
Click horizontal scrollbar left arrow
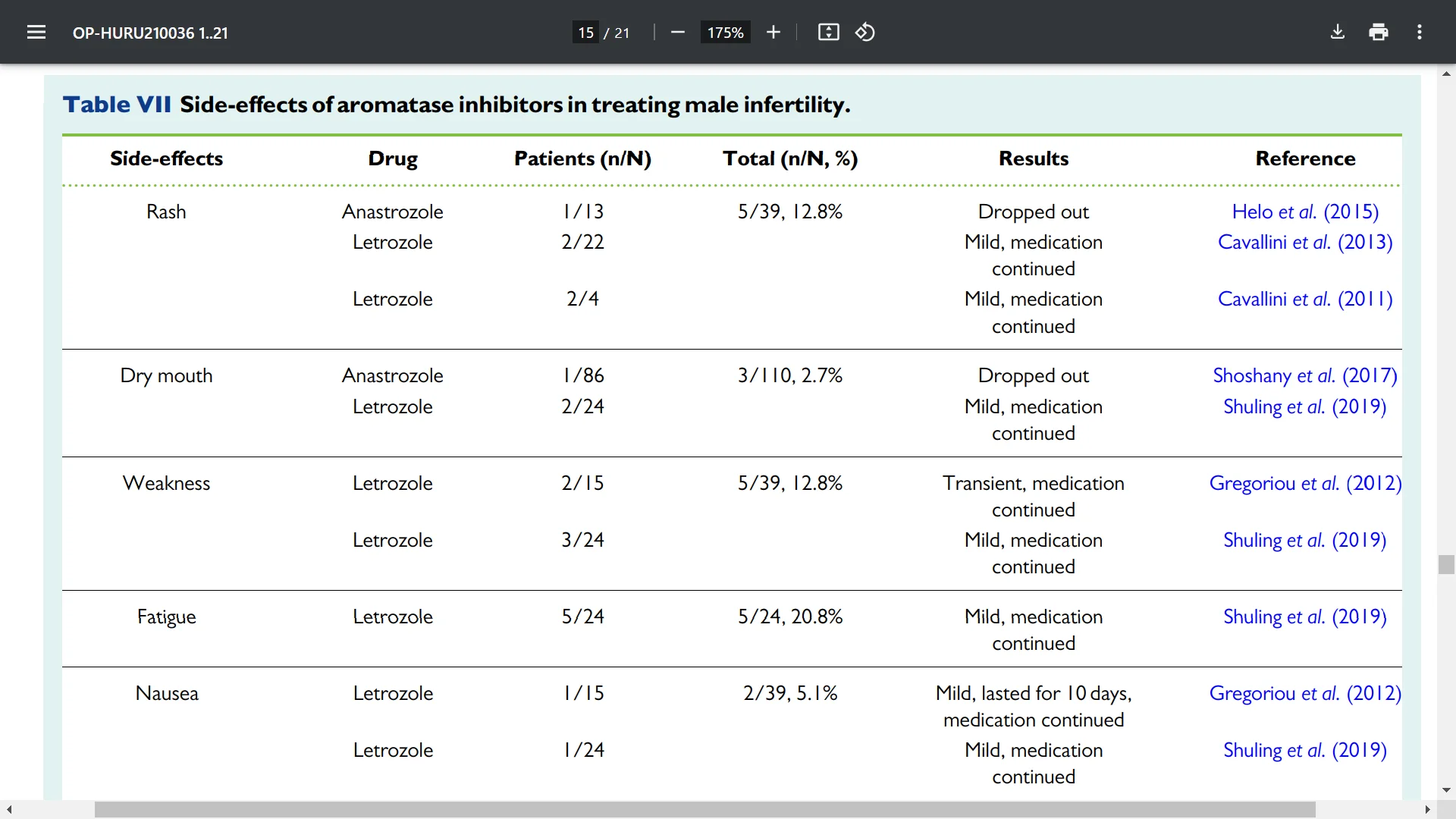[8, 810]
